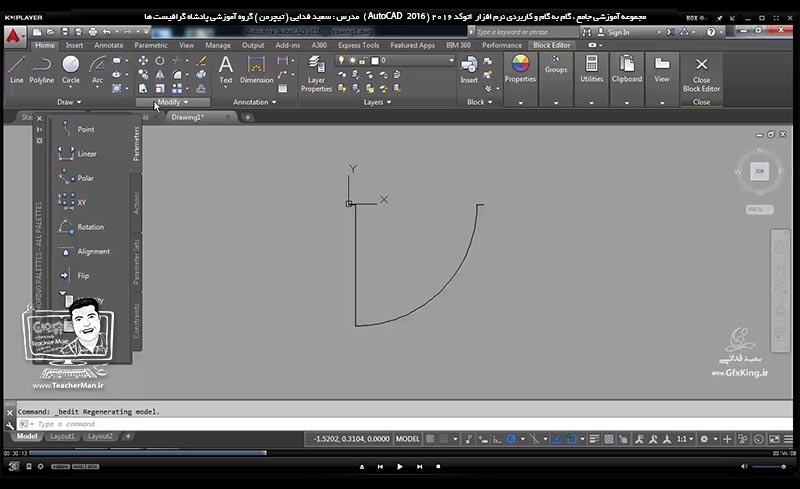Select the Circle tool
Viewport: 800px width, 489px height.
coord(70,69)
